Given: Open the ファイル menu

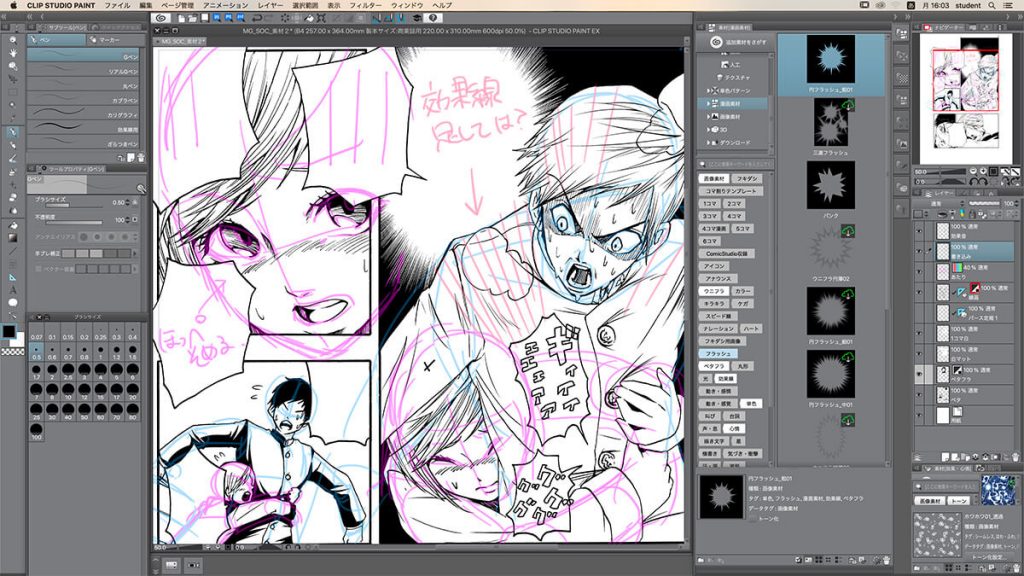Looking at the screenshot, I should coord(118,5).
